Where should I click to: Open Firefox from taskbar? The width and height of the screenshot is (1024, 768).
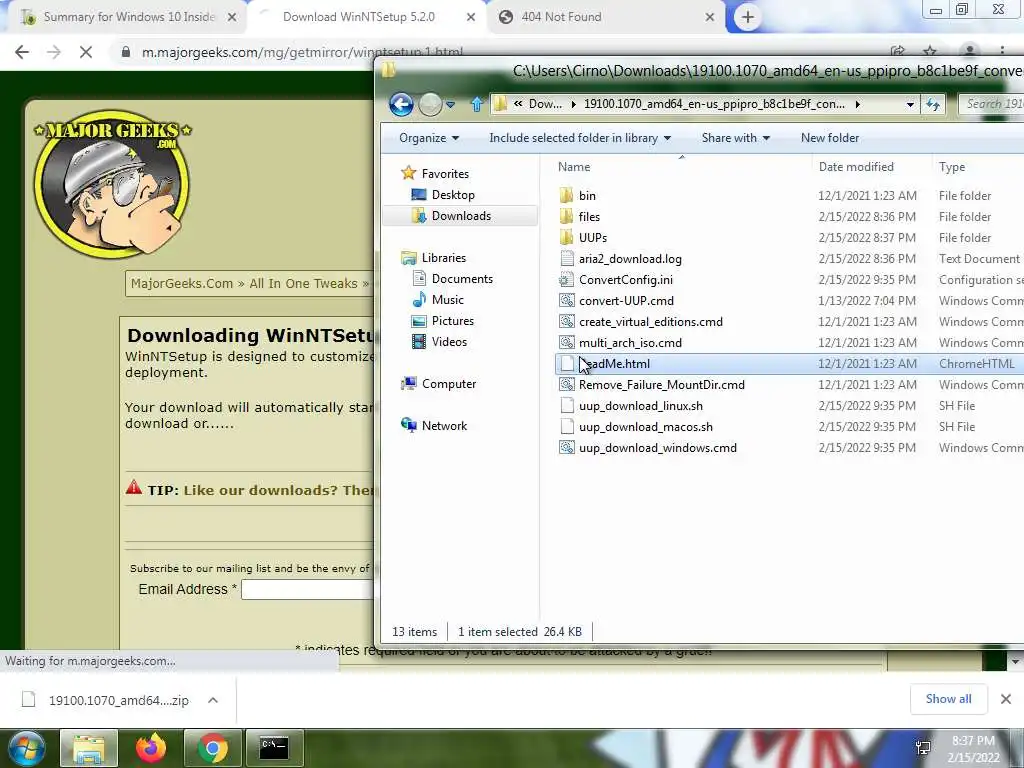click(151, 748)
